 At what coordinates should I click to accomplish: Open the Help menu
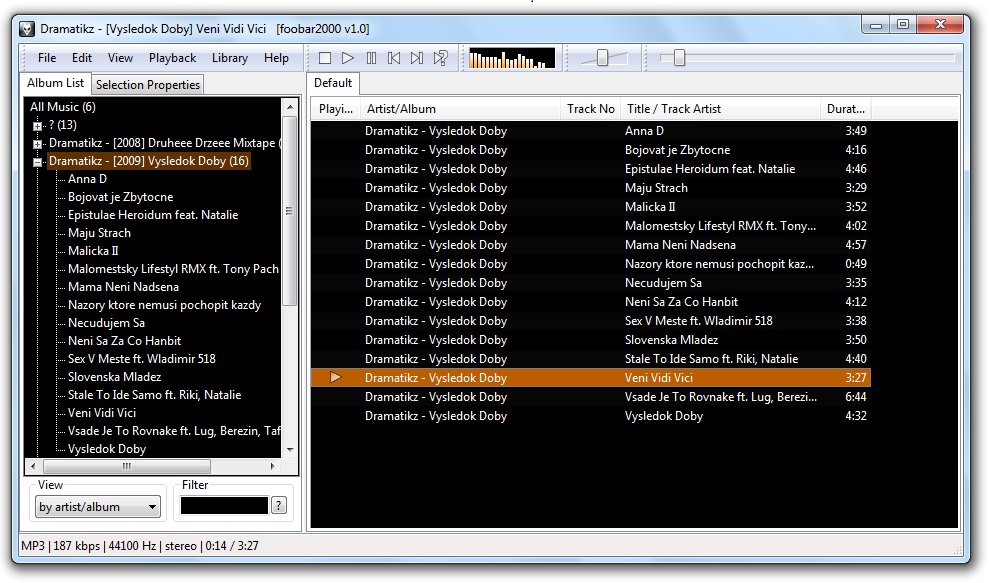tap(276, 58)
